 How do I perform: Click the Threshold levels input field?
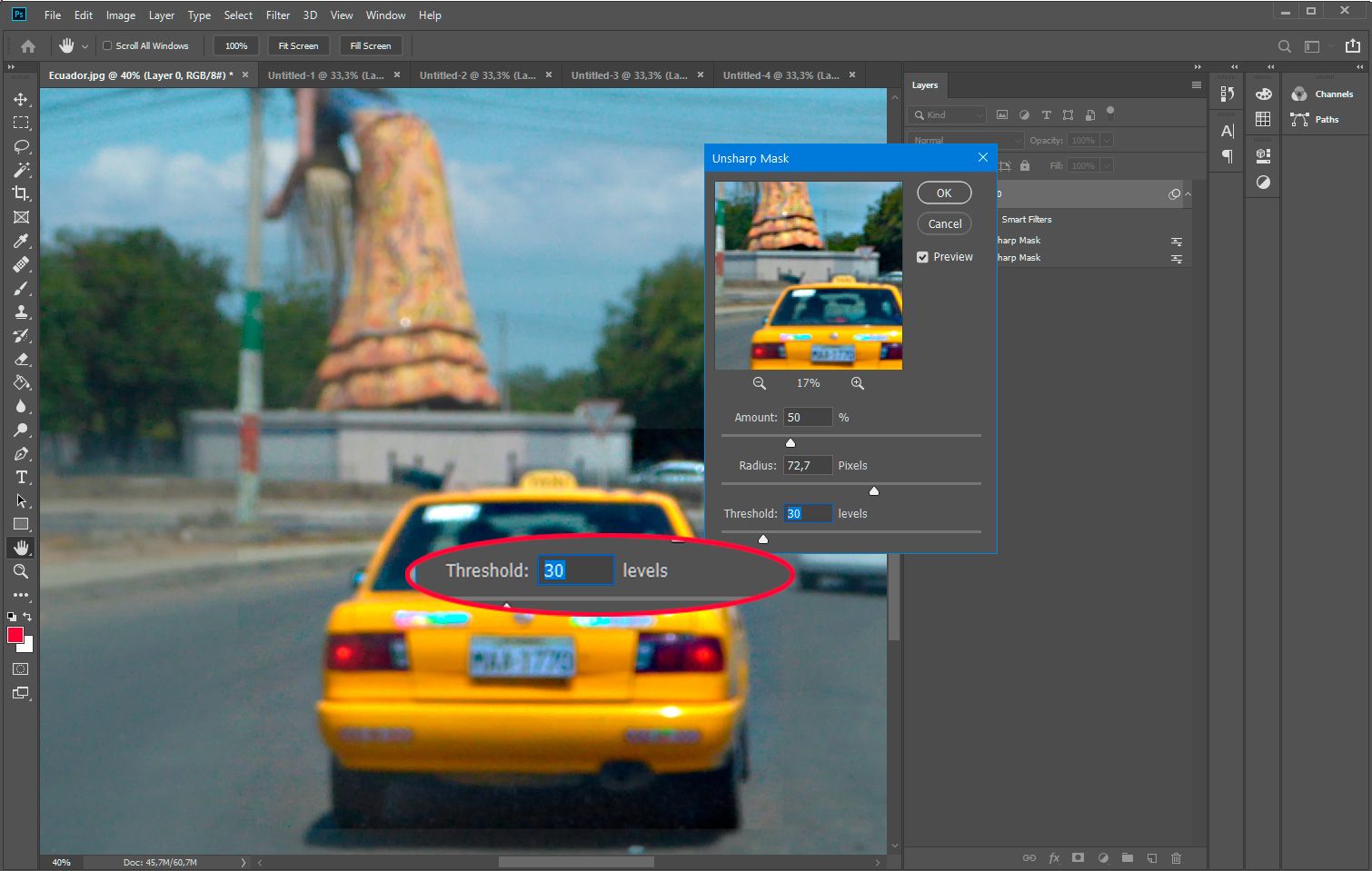pyautogui.click(x=807, y=512)
